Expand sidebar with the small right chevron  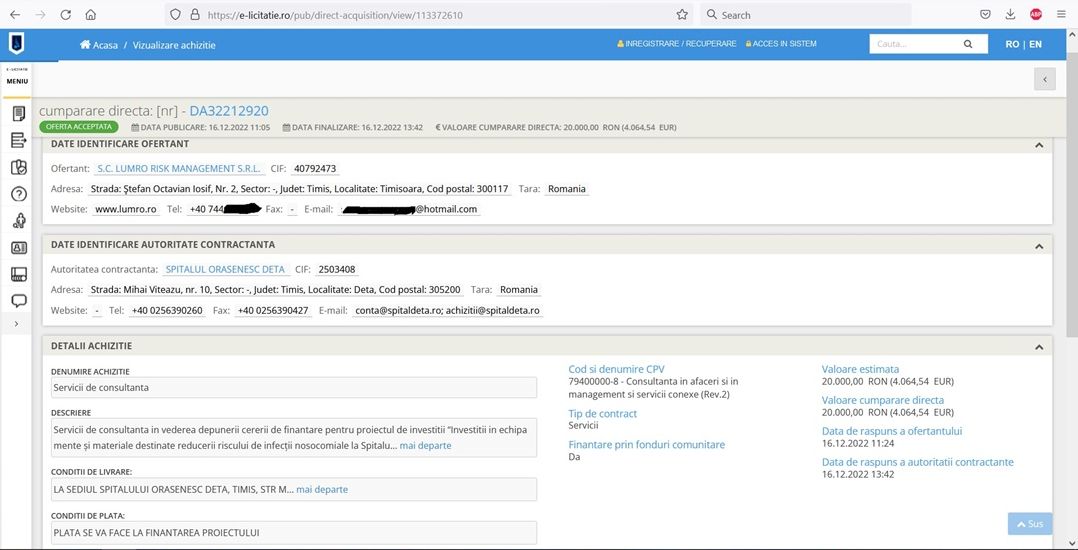[16, 324]
